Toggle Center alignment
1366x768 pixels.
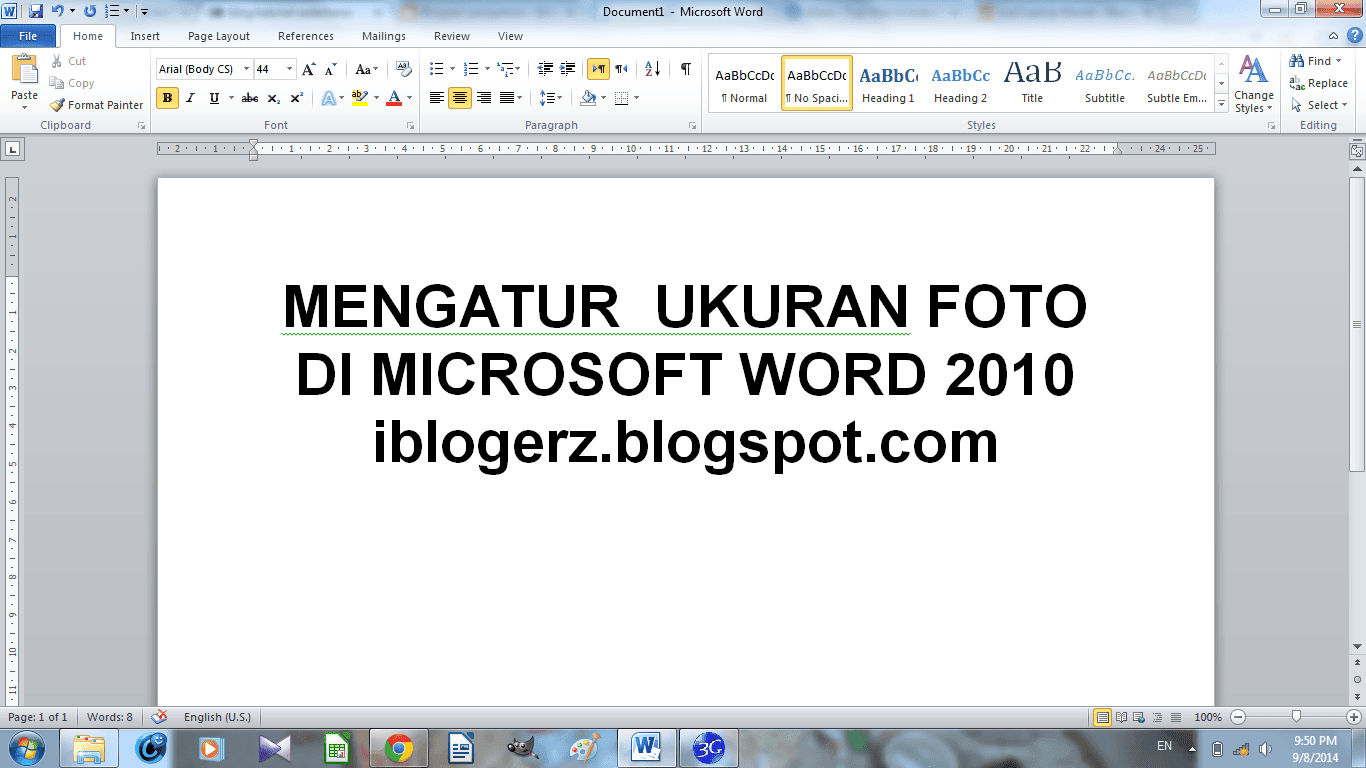460,98
